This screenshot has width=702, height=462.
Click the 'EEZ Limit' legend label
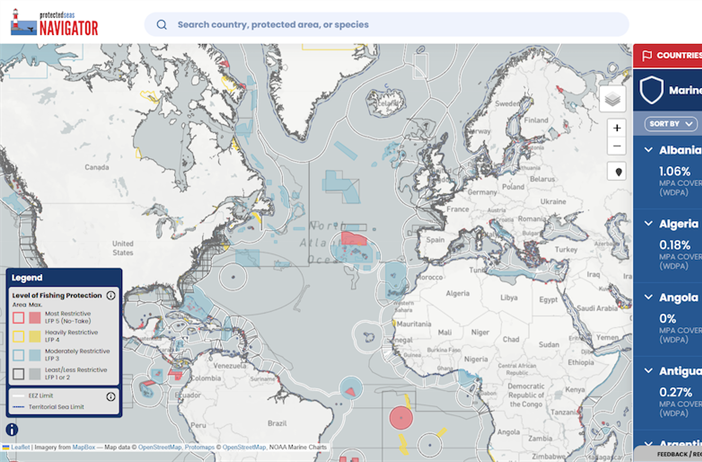point(41,396)
